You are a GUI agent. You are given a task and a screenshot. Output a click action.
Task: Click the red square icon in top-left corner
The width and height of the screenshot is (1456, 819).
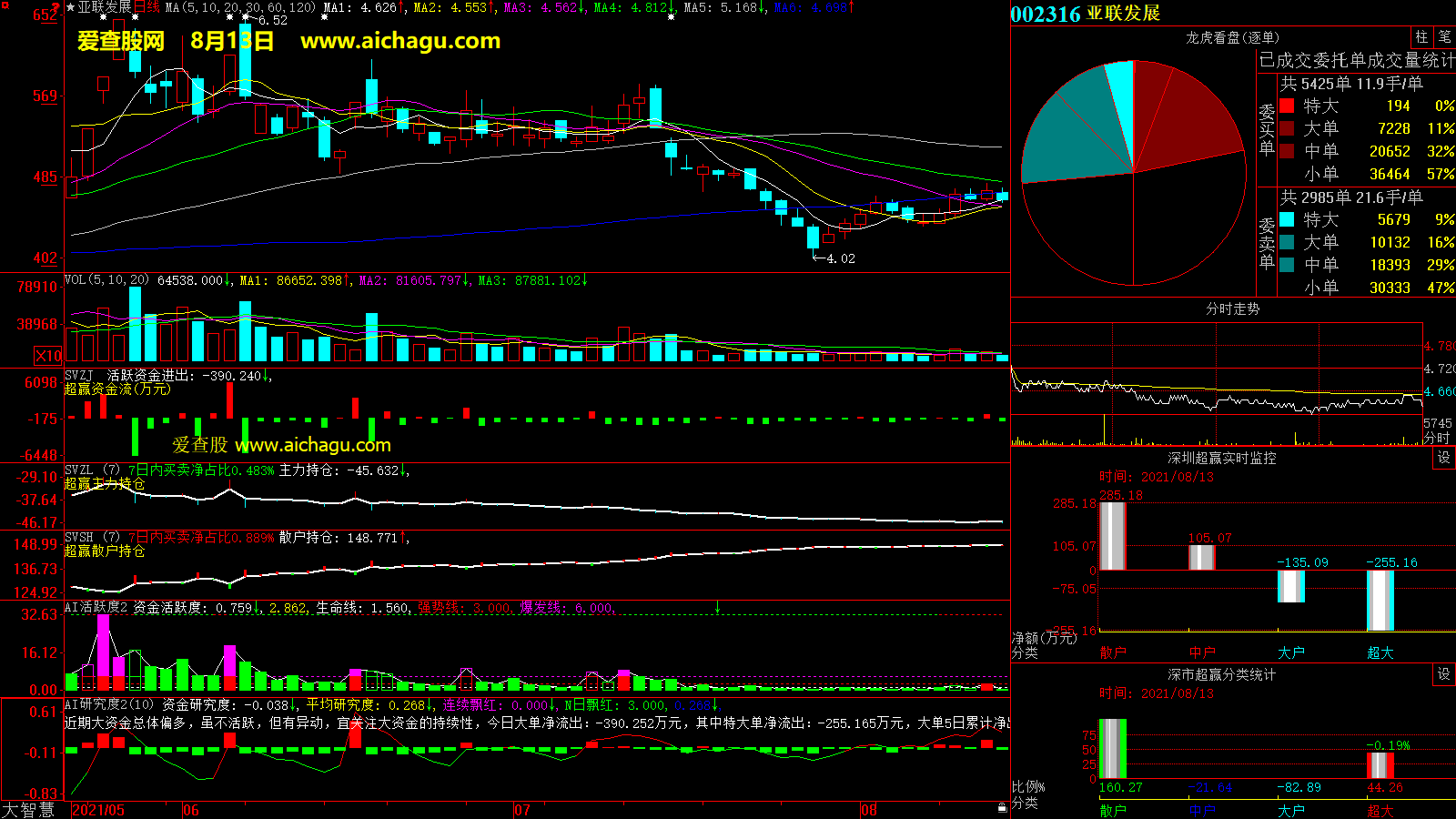coord(5,5)
